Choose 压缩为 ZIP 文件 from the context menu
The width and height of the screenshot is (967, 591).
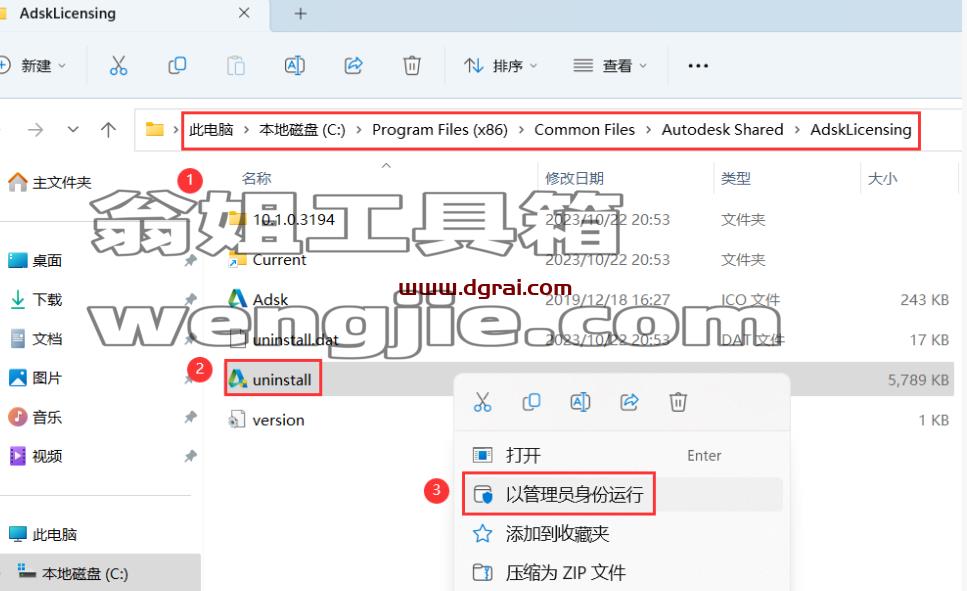coord(622,572)
